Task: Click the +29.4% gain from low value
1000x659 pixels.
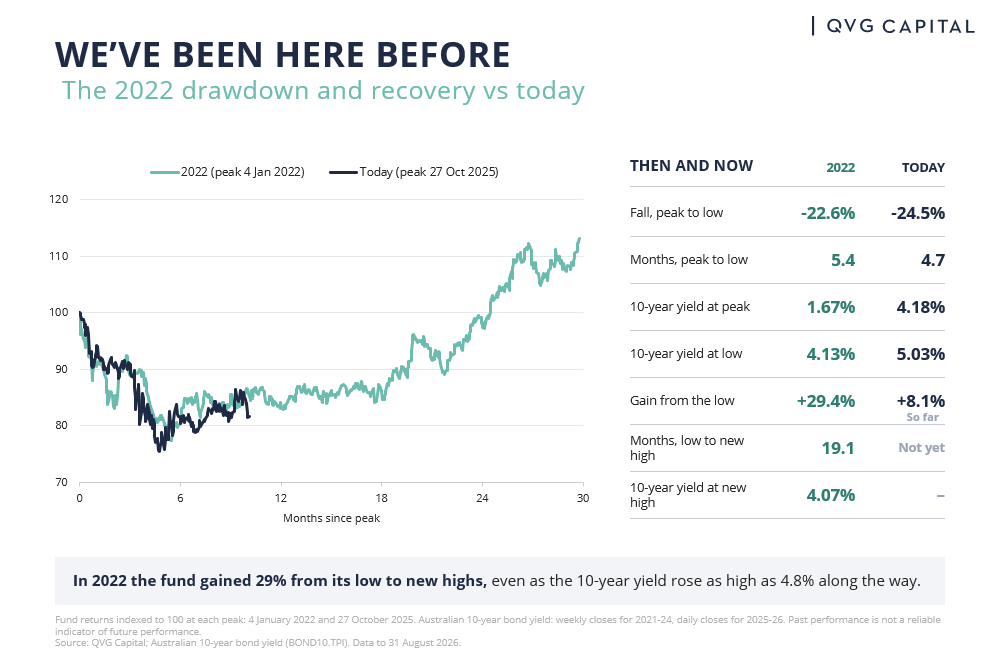Action: click(825, 401)
